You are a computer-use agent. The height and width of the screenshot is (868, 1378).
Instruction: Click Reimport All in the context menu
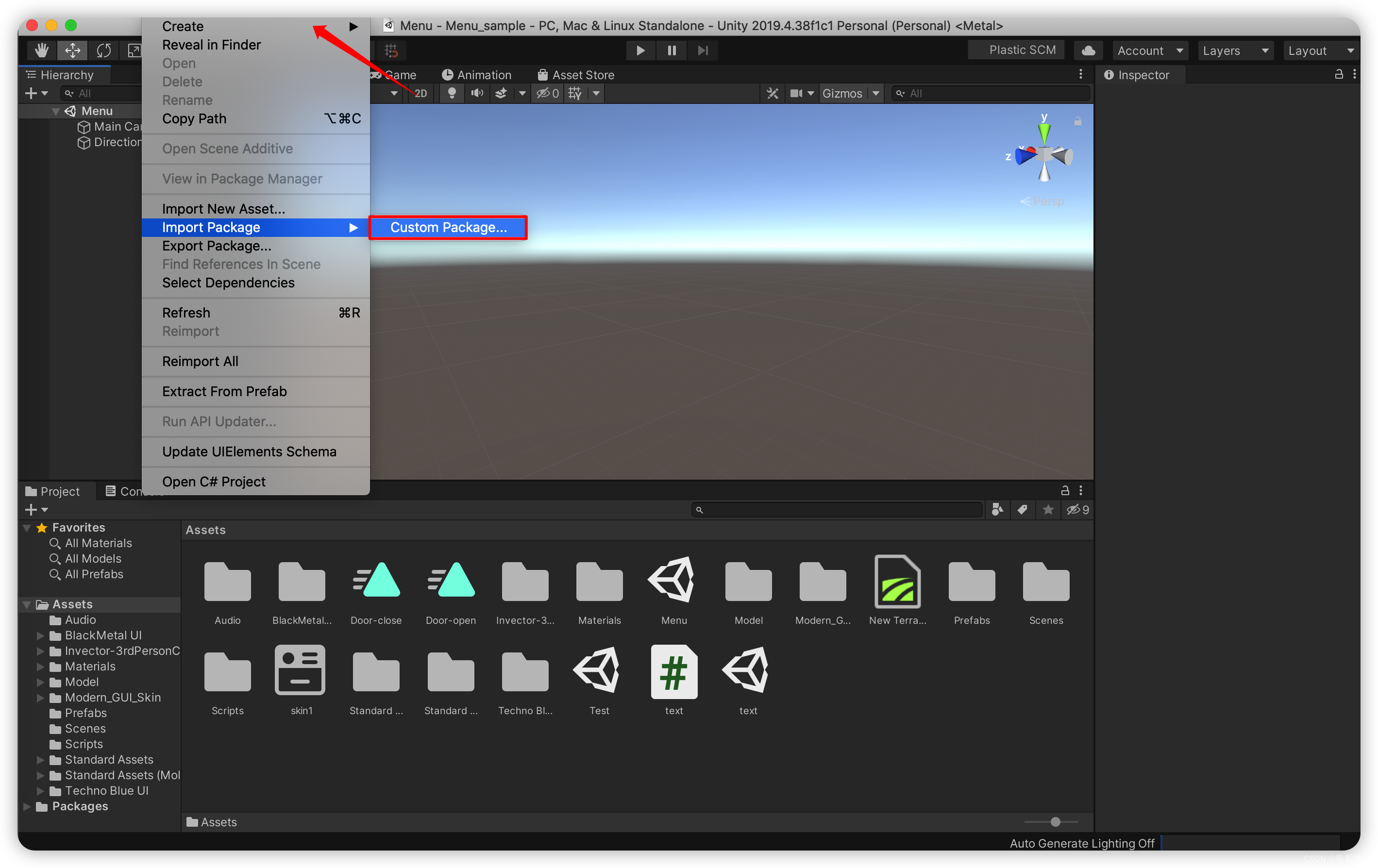click(200, 361)
